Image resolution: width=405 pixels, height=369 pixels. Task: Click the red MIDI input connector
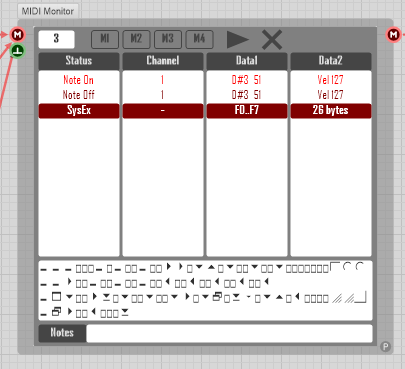pos(17,34)
